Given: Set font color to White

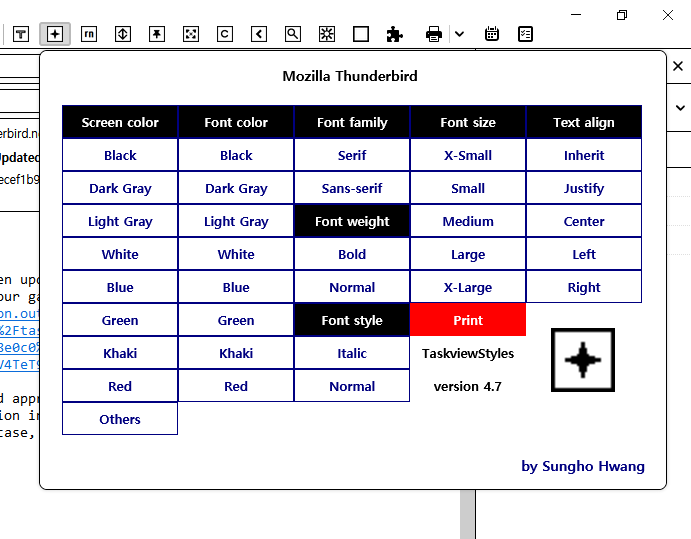Looking at the screenshot, I should coord(236,254).
